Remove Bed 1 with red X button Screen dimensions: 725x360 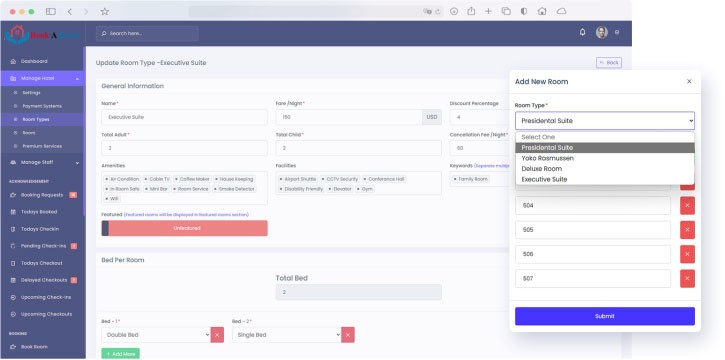[x=217, y=335]
